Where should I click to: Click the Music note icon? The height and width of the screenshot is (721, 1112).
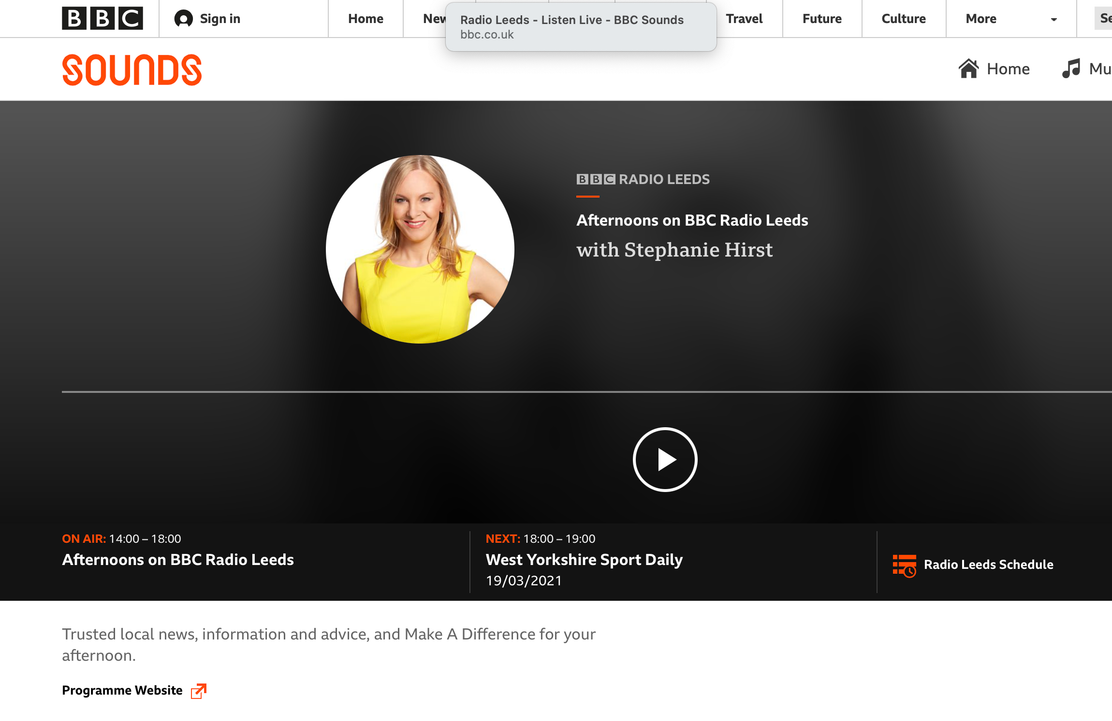(1071, 68)
